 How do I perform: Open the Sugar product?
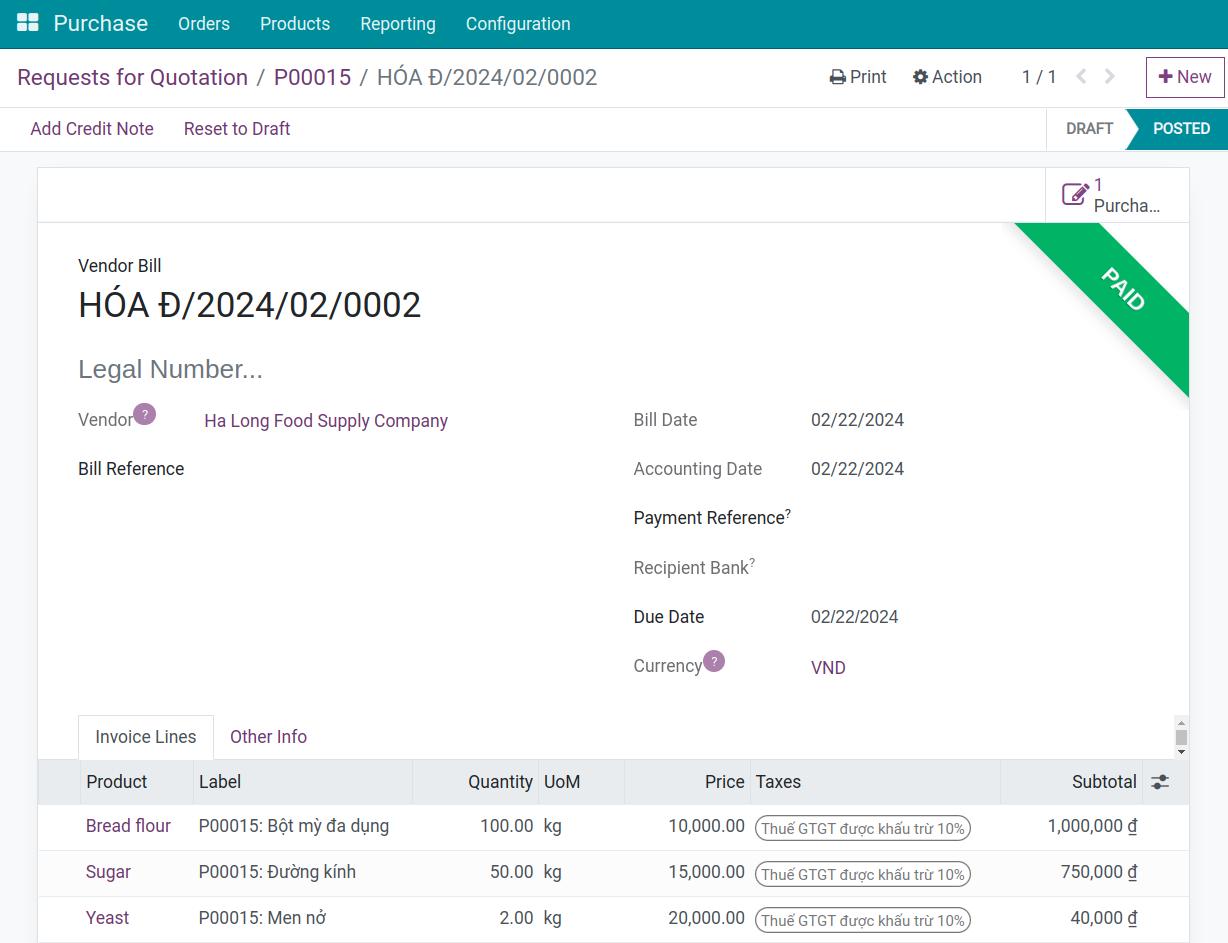pos(108,872)
